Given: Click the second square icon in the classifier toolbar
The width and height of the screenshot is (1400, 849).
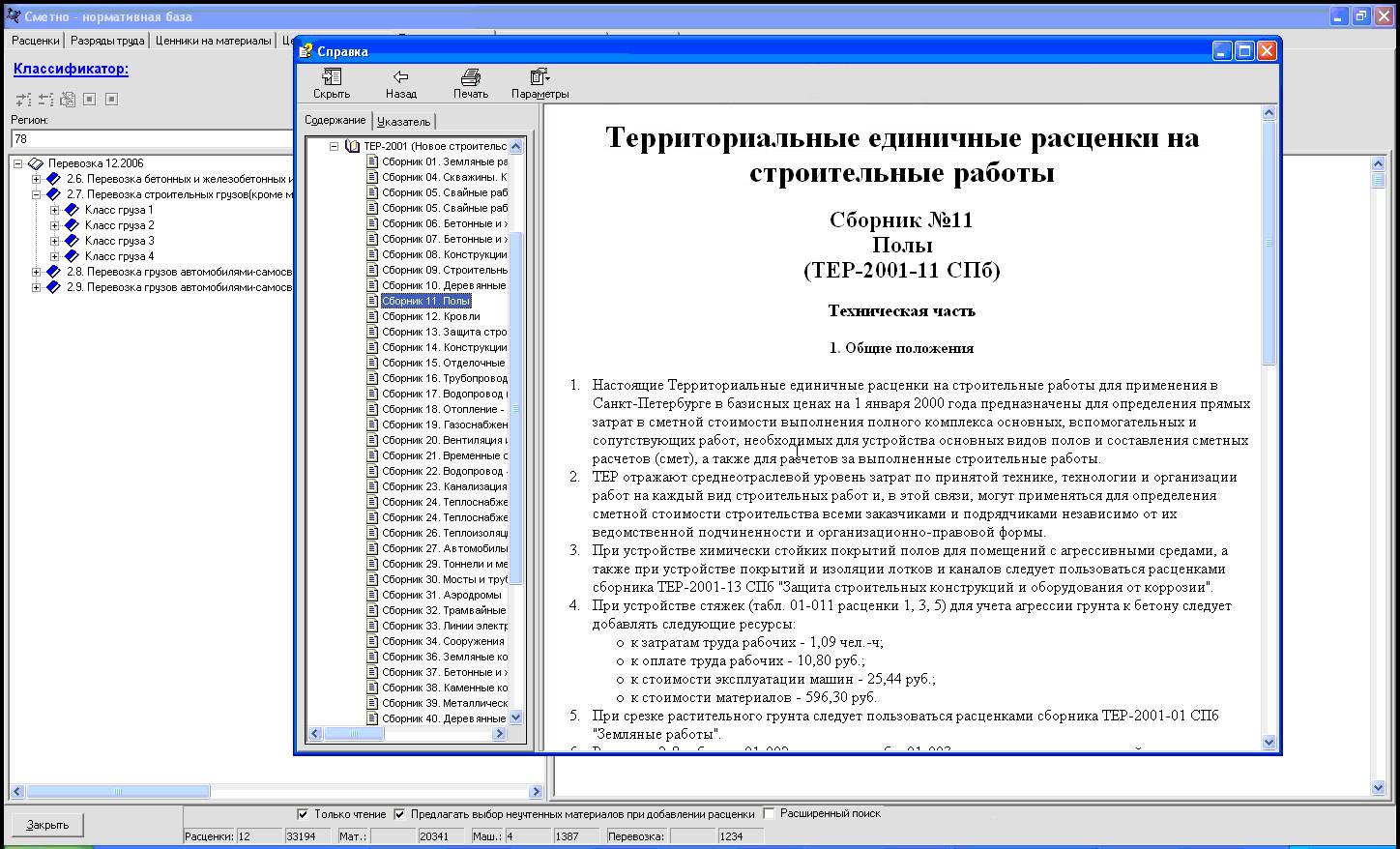Looking at the screenshot, I should tap(112, 99).
